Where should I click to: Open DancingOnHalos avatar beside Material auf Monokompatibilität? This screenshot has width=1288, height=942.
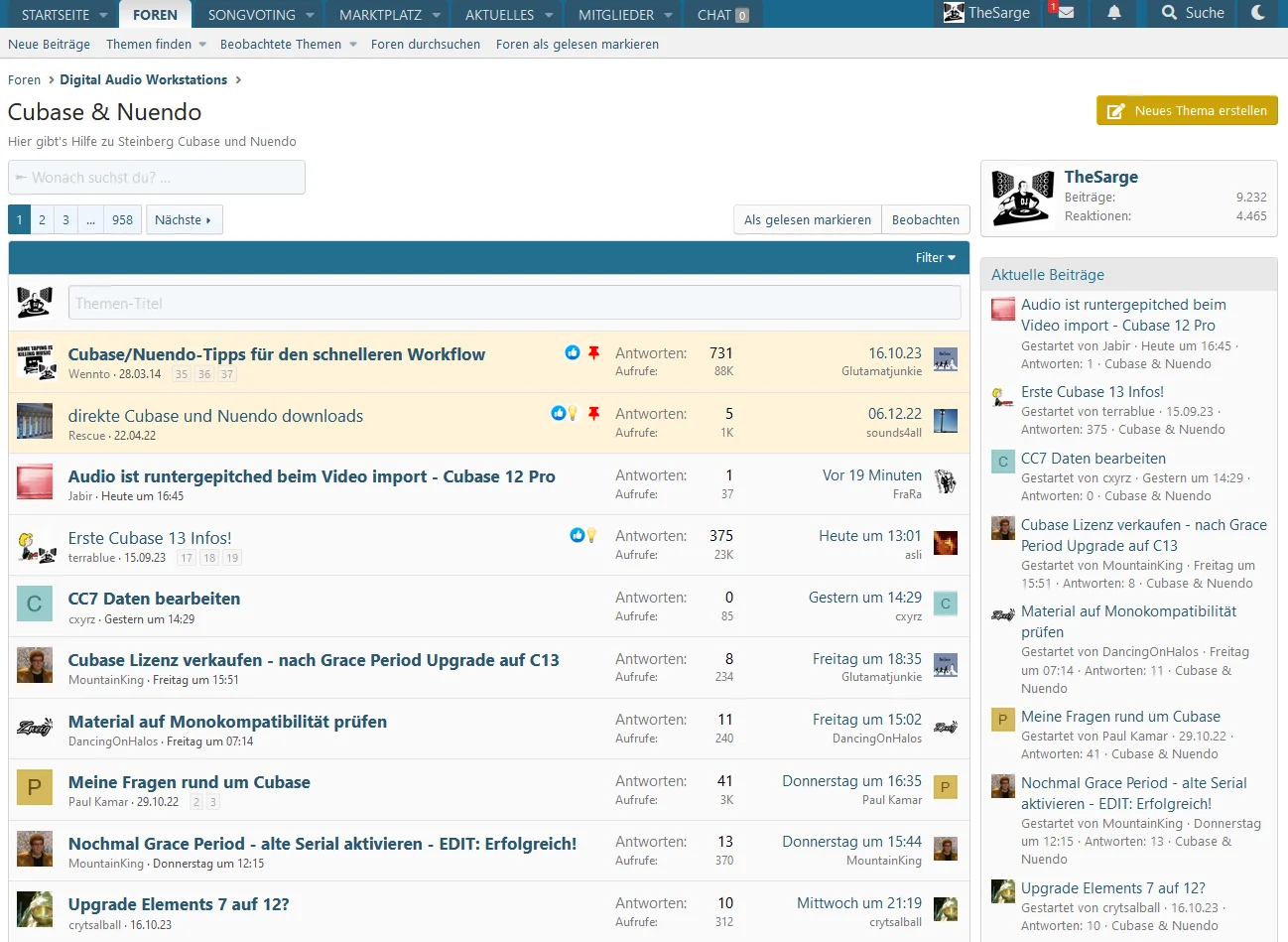[x=35, y=728]
